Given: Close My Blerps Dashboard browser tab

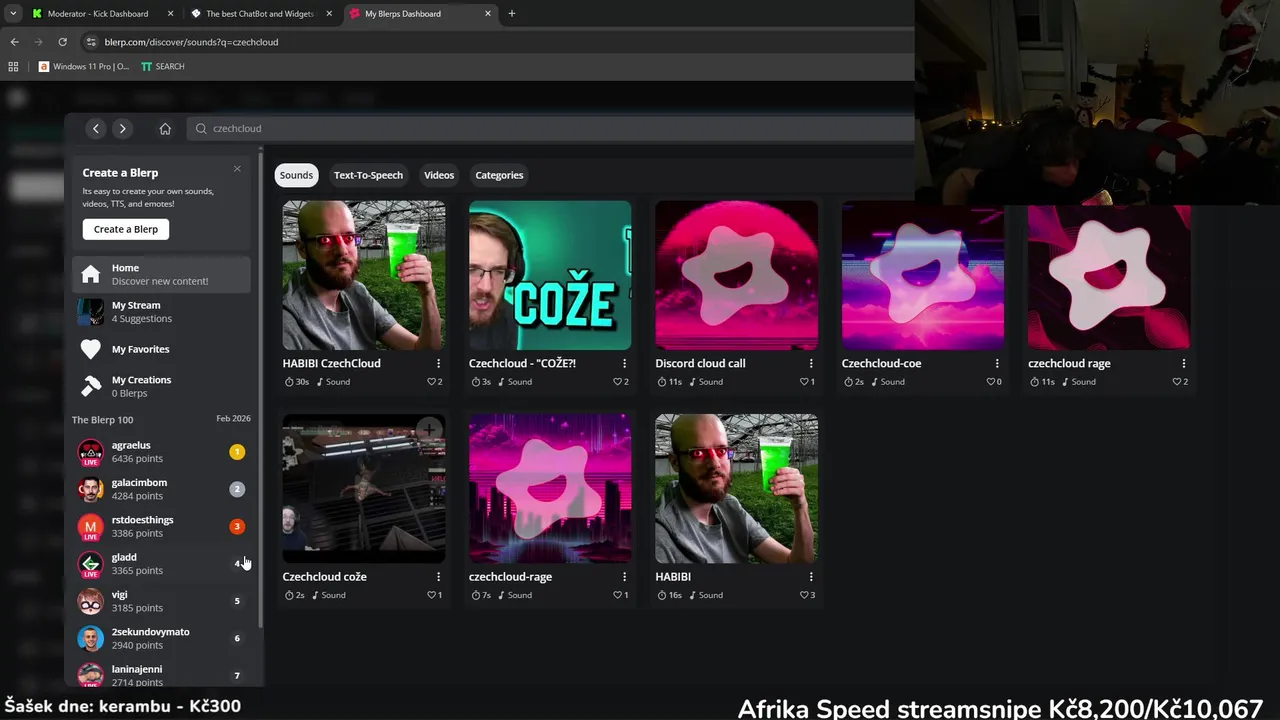Looking at the screenshot, I should (x=488, y=14).
